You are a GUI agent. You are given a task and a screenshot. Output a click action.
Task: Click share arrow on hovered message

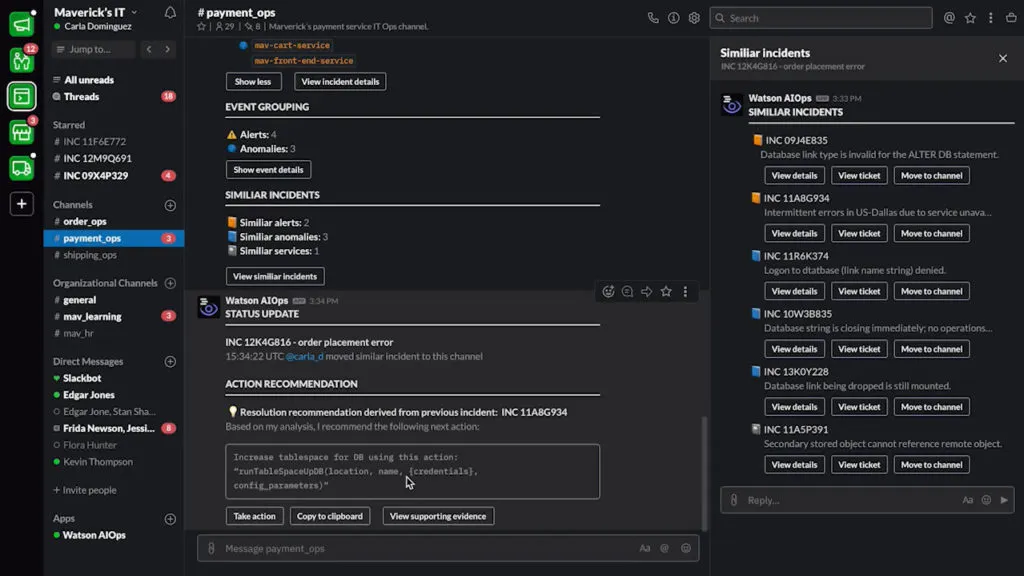646,292
